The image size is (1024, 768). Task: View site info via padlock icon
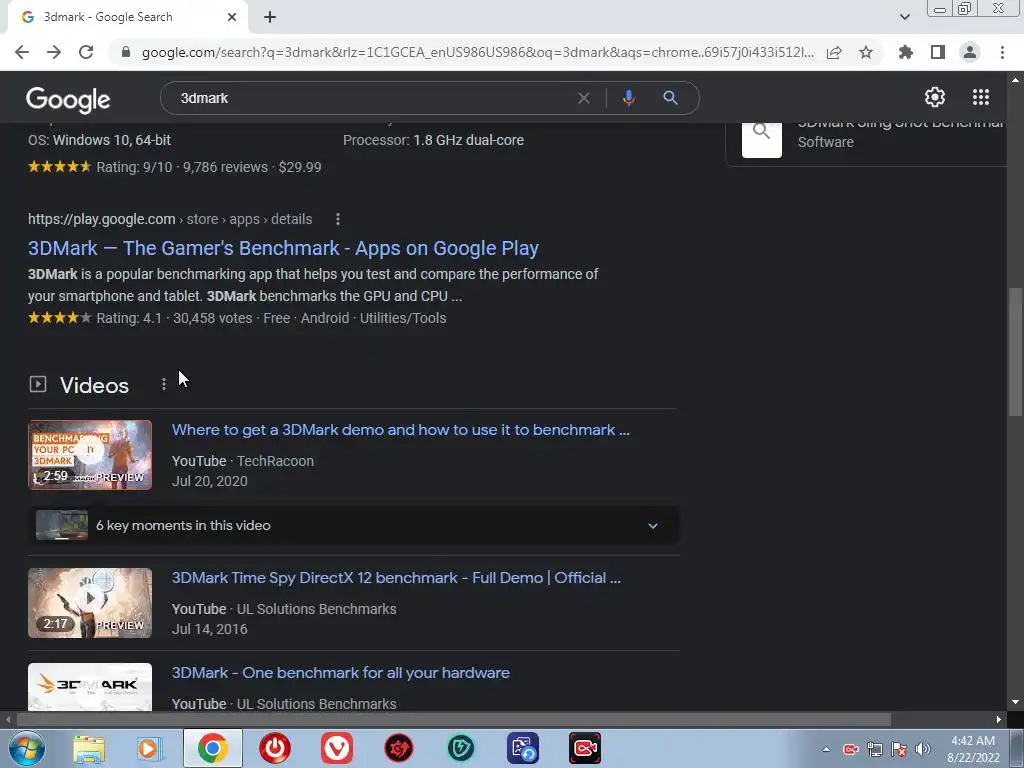click(x=126, y=52)
